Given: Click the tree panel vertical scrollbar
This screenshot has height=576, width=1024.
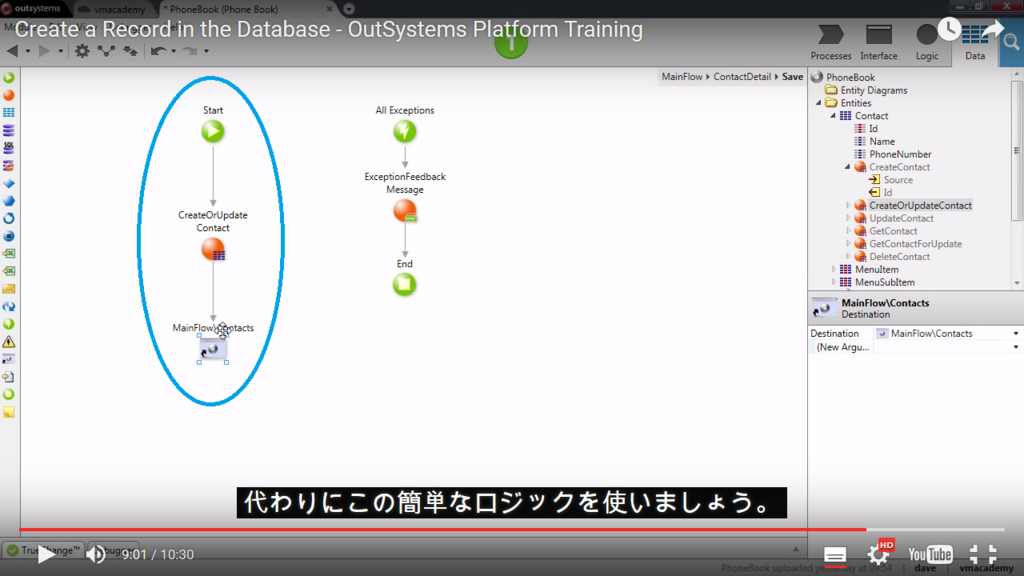Looking at the screenshot, I should (1016, 150).
